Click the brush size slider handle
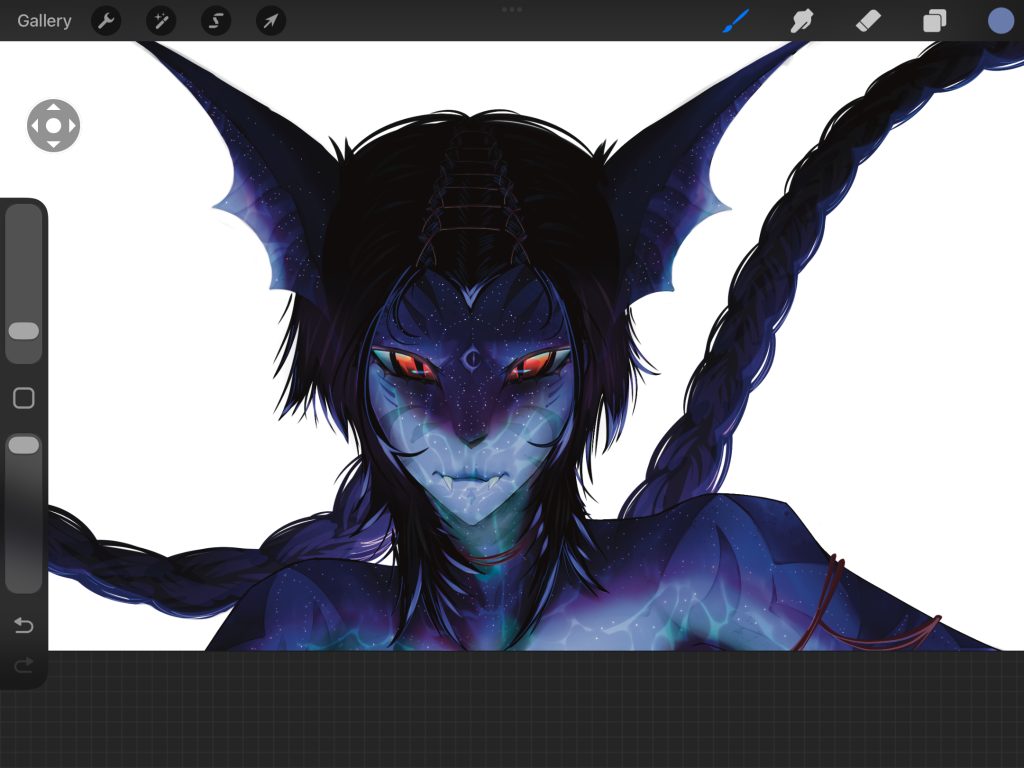Viewport: 1024px width, 768px height. pyautogui.click(x=24, y=331)
